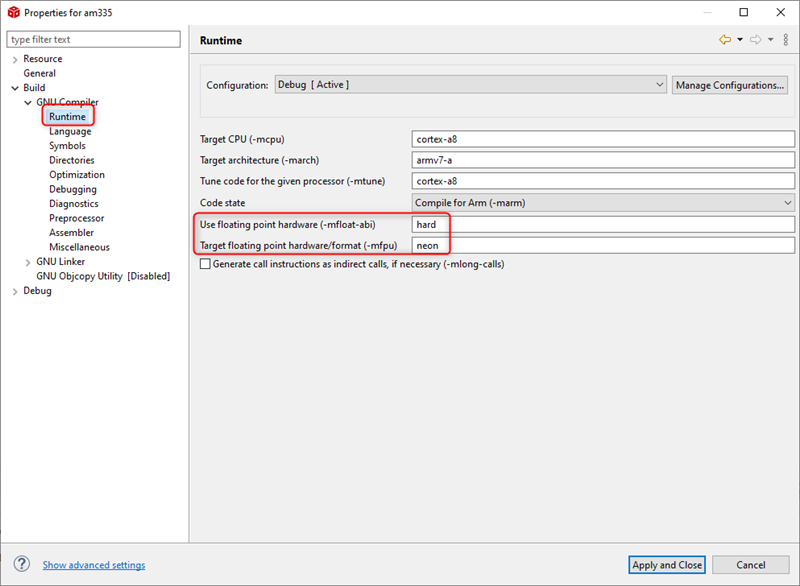
Task: Select the General tree item
Action: coord(40,73)
